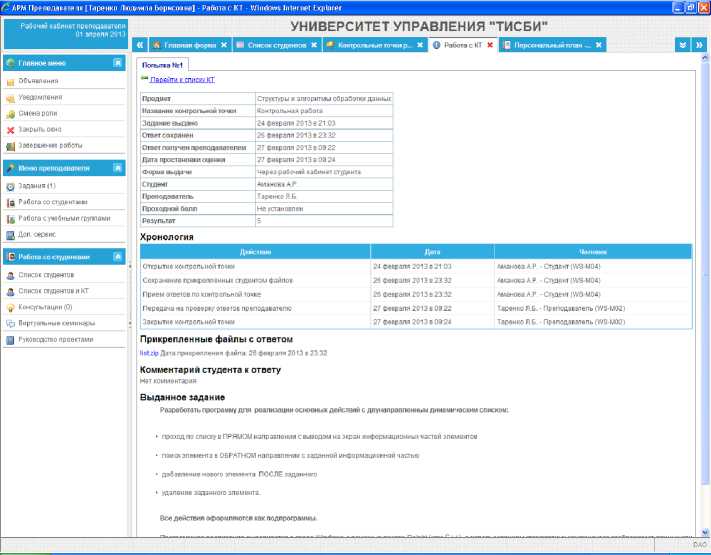Open Задания (1) in teacher menu

click(x=37, y=186)
